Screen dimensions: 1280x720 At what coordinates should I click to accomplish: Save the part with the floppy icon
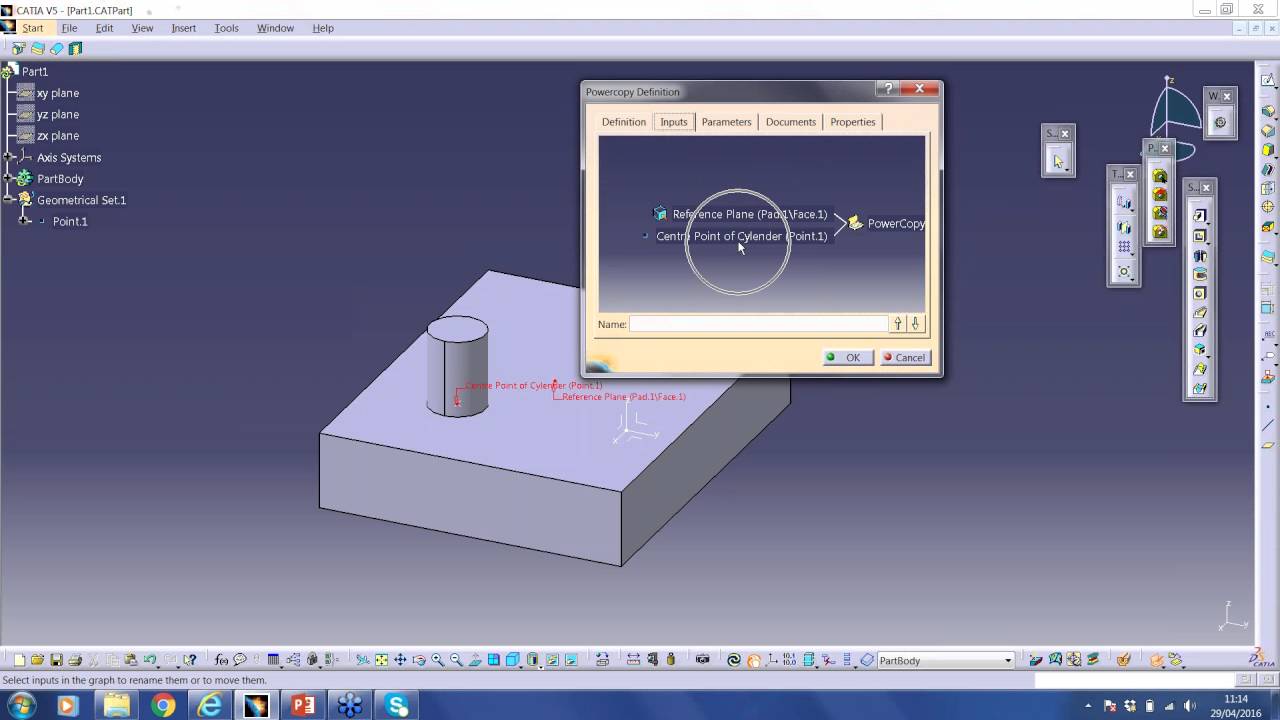(56, 660)
